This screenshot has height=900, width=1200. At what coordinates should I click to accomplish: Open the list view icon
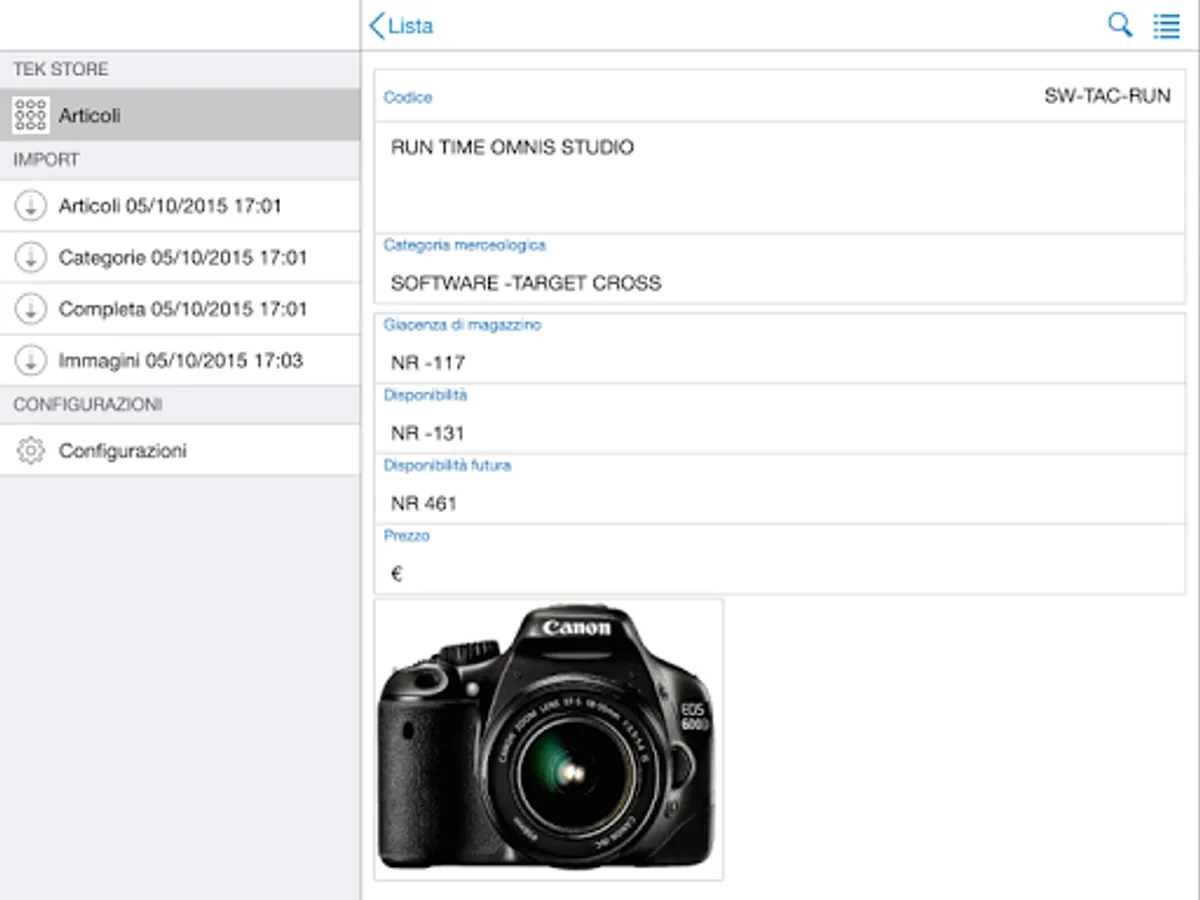pyautogui.click(x=1166, y=26)
